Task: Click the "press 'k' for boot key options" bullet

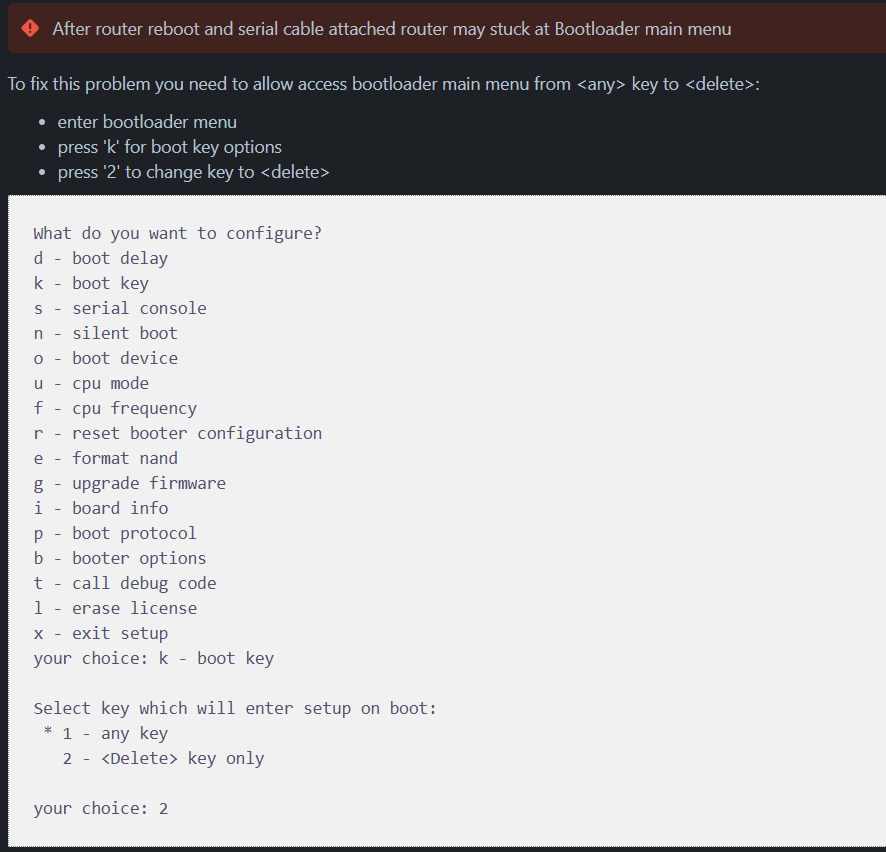Action: [169, 147]
